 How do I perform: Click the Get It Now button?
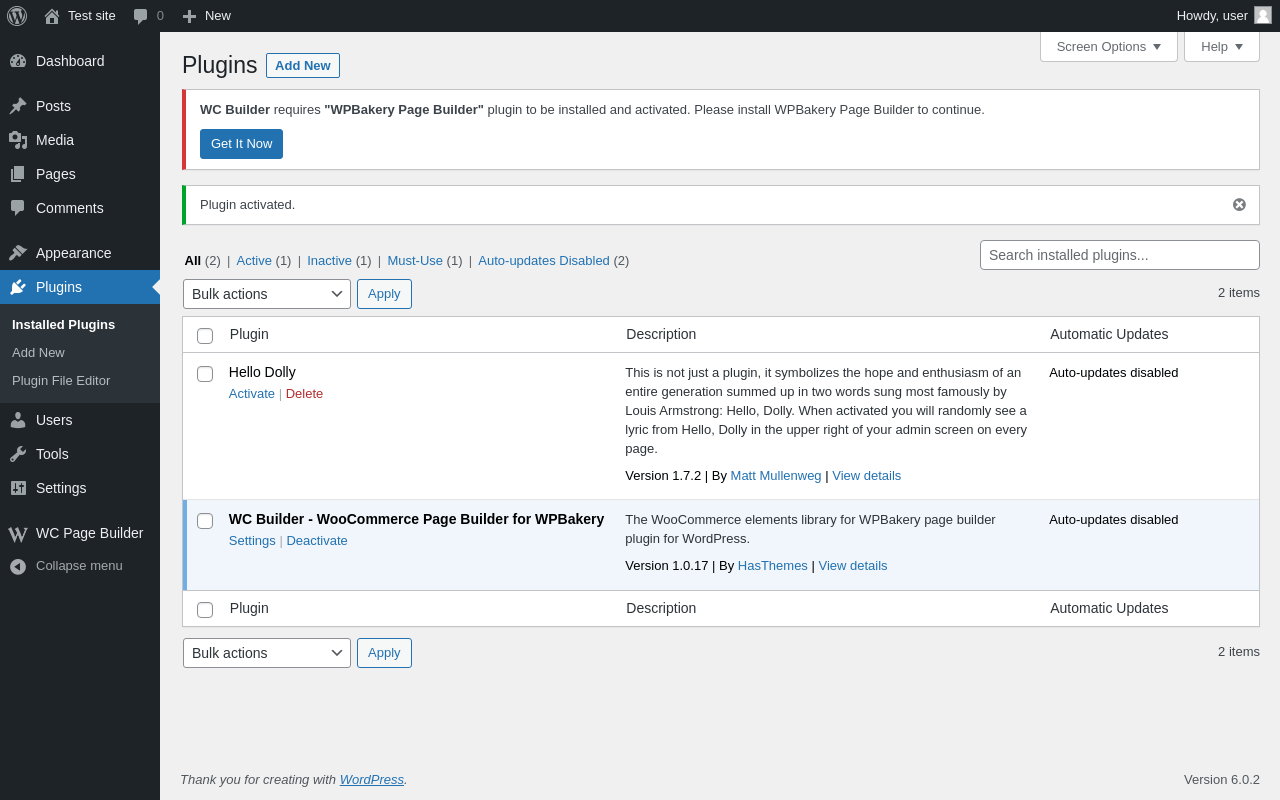point(241,144)
